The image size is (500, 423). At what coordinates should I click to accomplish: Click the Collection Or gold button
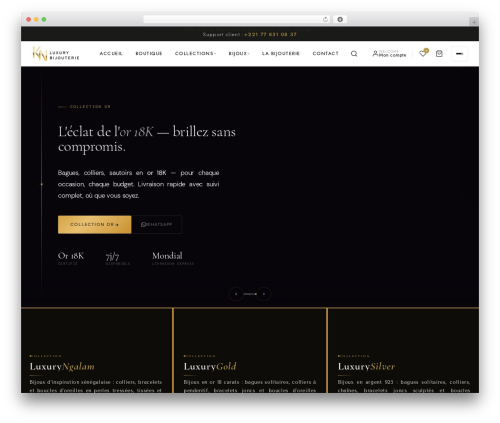point(95,225)
